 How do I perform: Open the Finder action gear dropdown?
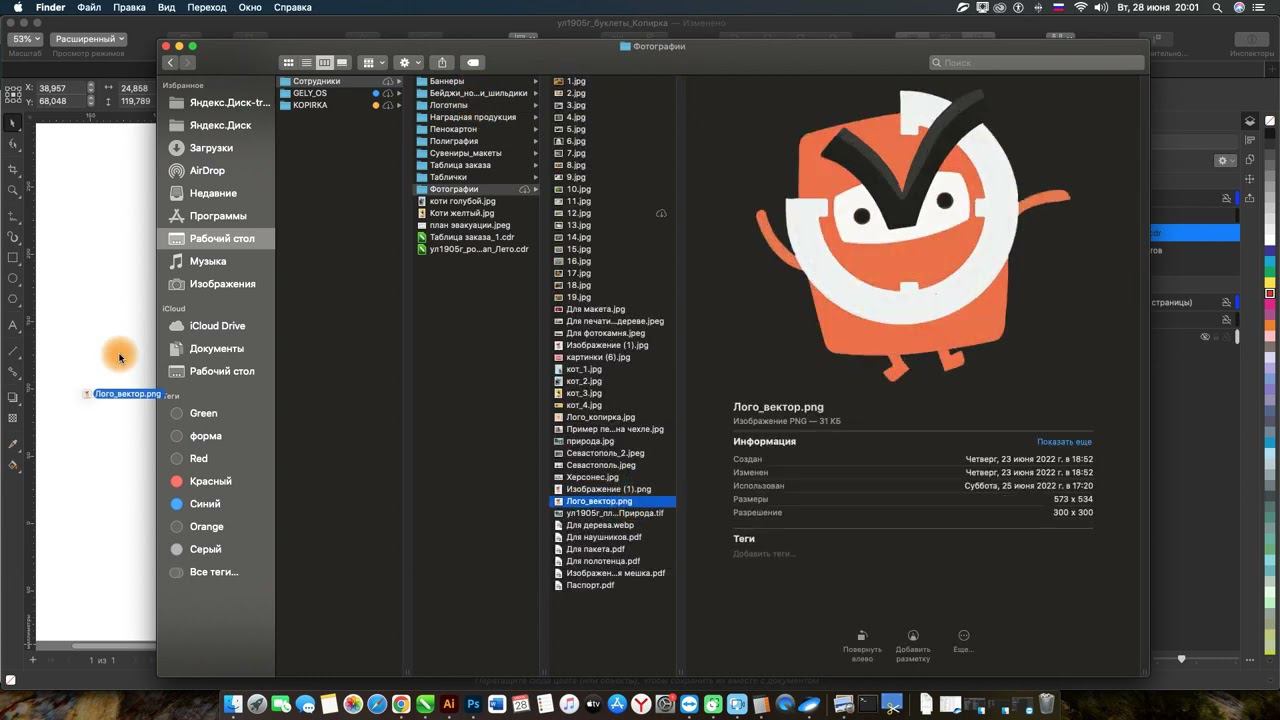pyautogui.click(x=410, y=62)
